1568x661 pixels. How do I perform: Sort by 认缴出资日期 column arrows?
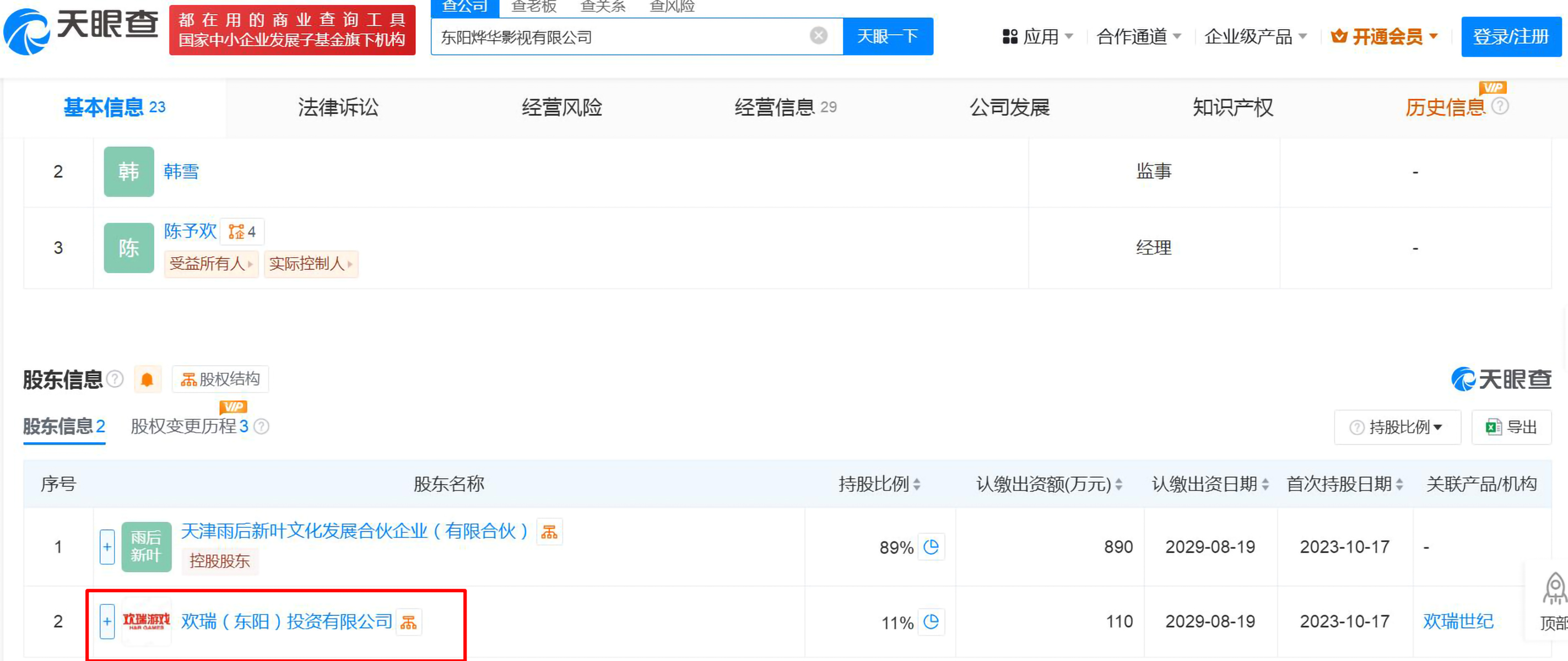(1266, 485)
